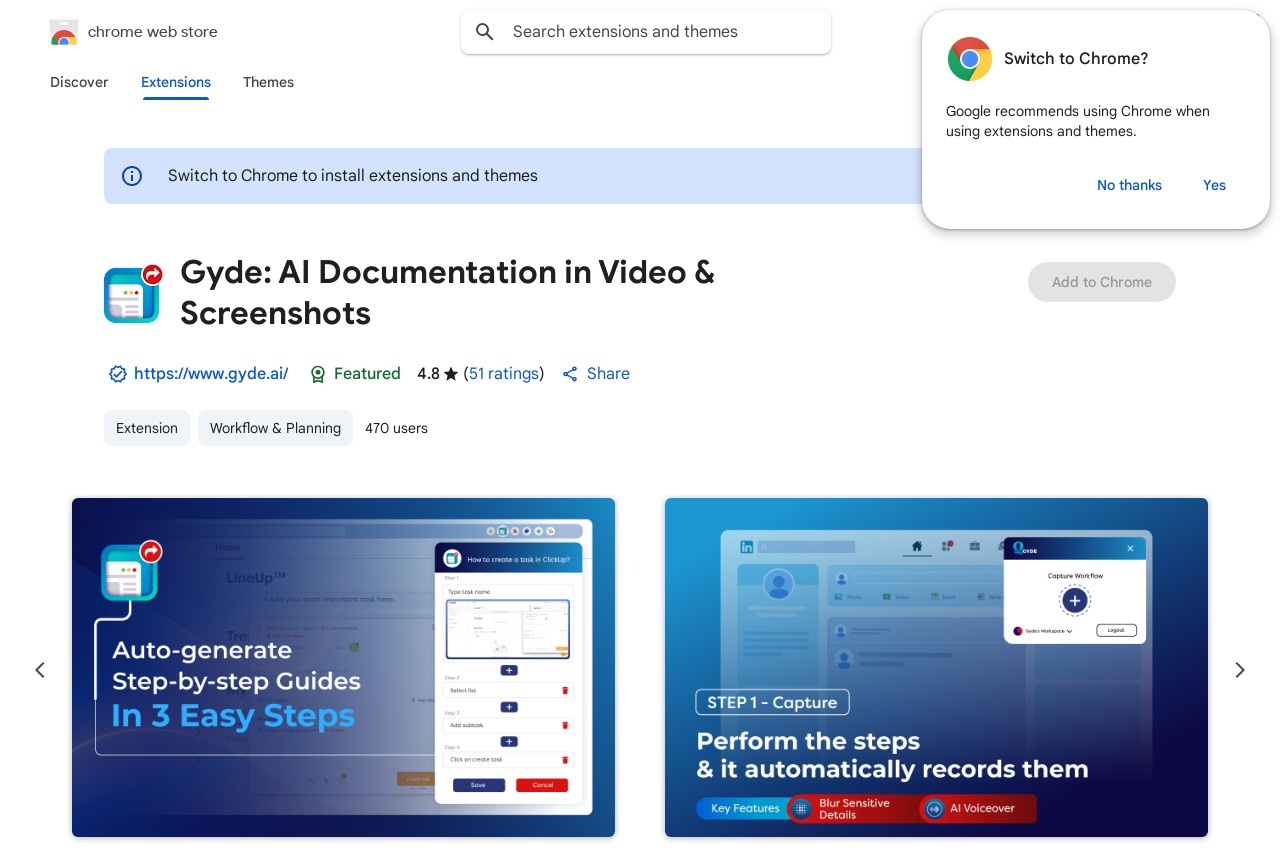
Task: Click the Extension category chip
Action: pos(147,428)
